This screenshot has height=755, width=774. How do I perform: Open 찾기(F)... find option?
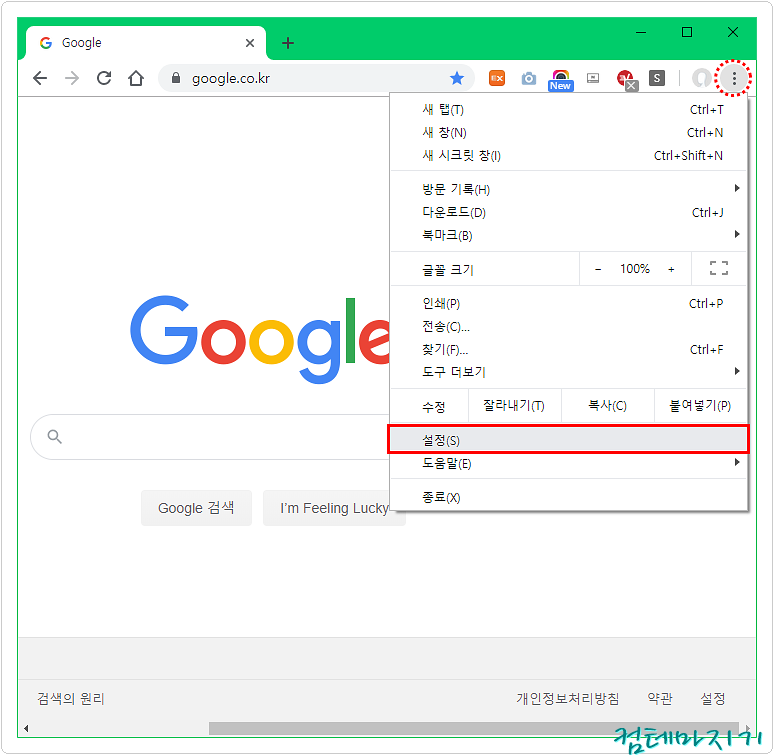tap(568, 349)
